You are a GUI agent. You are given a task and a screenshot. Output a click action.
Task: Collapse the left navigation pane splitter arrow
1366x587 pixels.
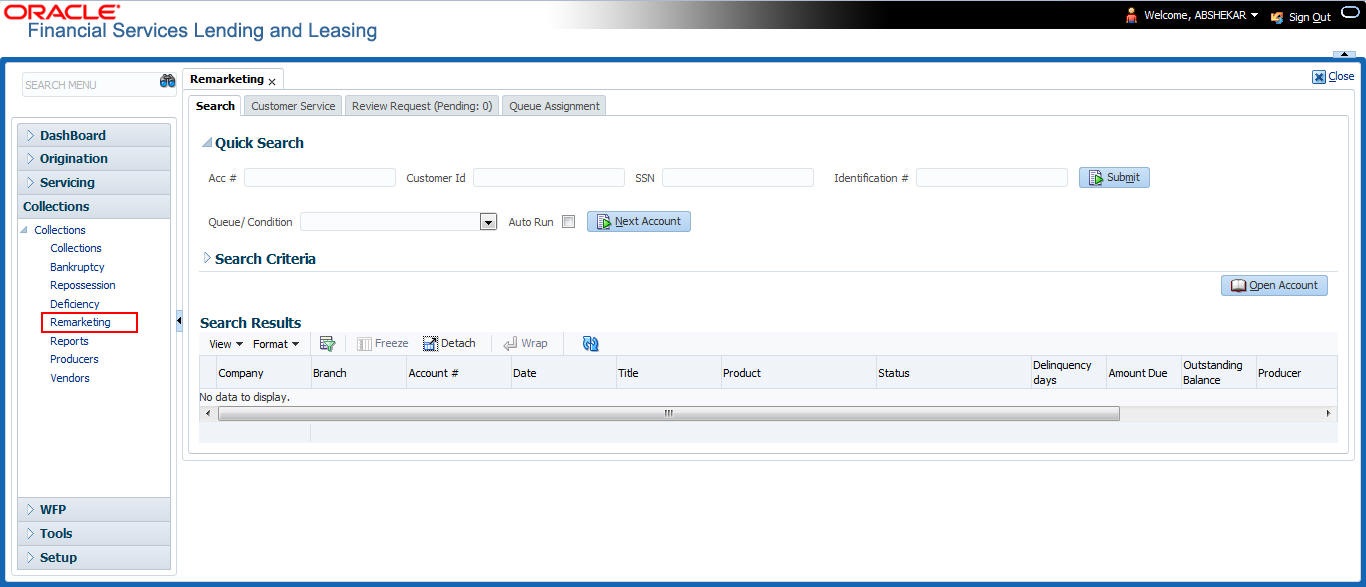(179, 321)
